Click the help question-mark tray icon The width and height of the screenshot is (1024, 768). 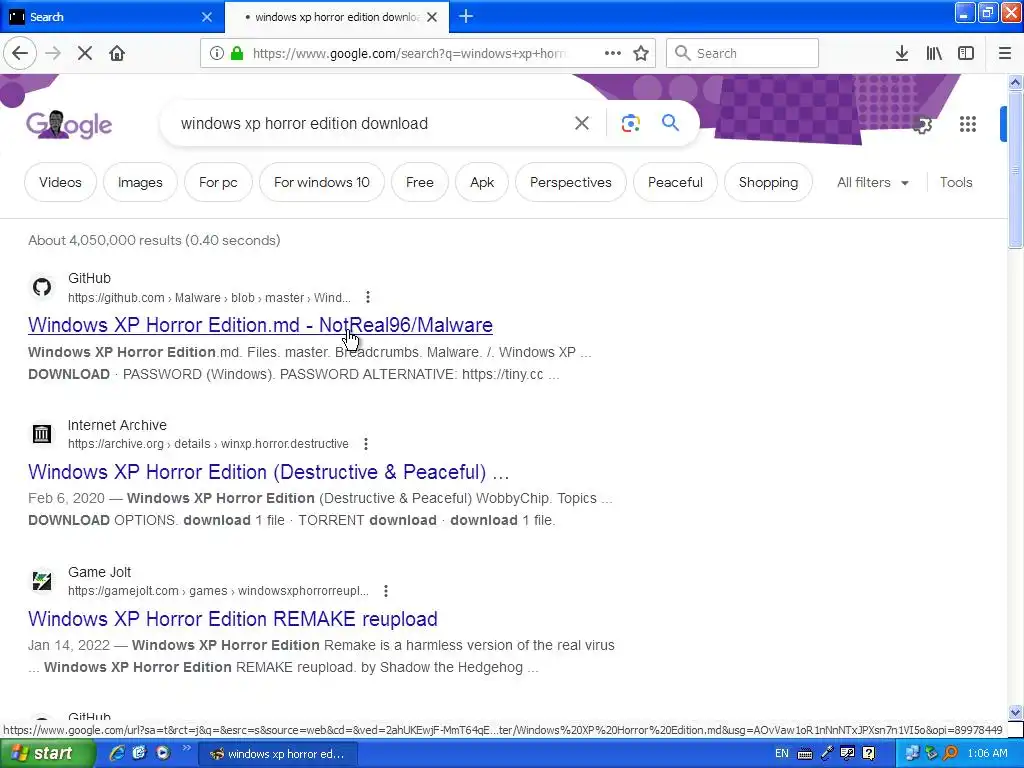tap(869, 754)
